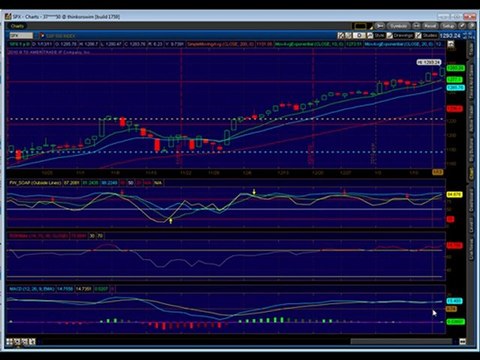Screen dimensions: 480x360
Task: Click the 30 level box in RSI header
Action: point(92,236)
